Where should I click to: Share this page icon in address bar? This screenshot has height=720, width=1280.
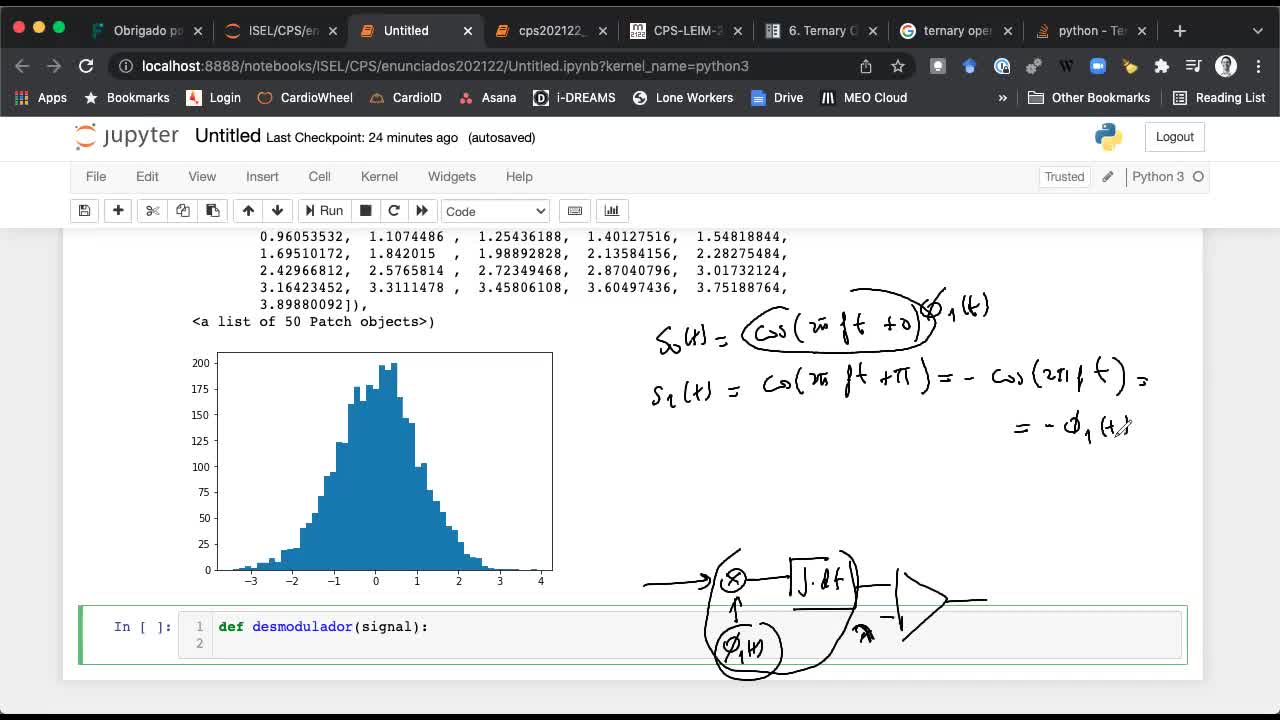866,66
